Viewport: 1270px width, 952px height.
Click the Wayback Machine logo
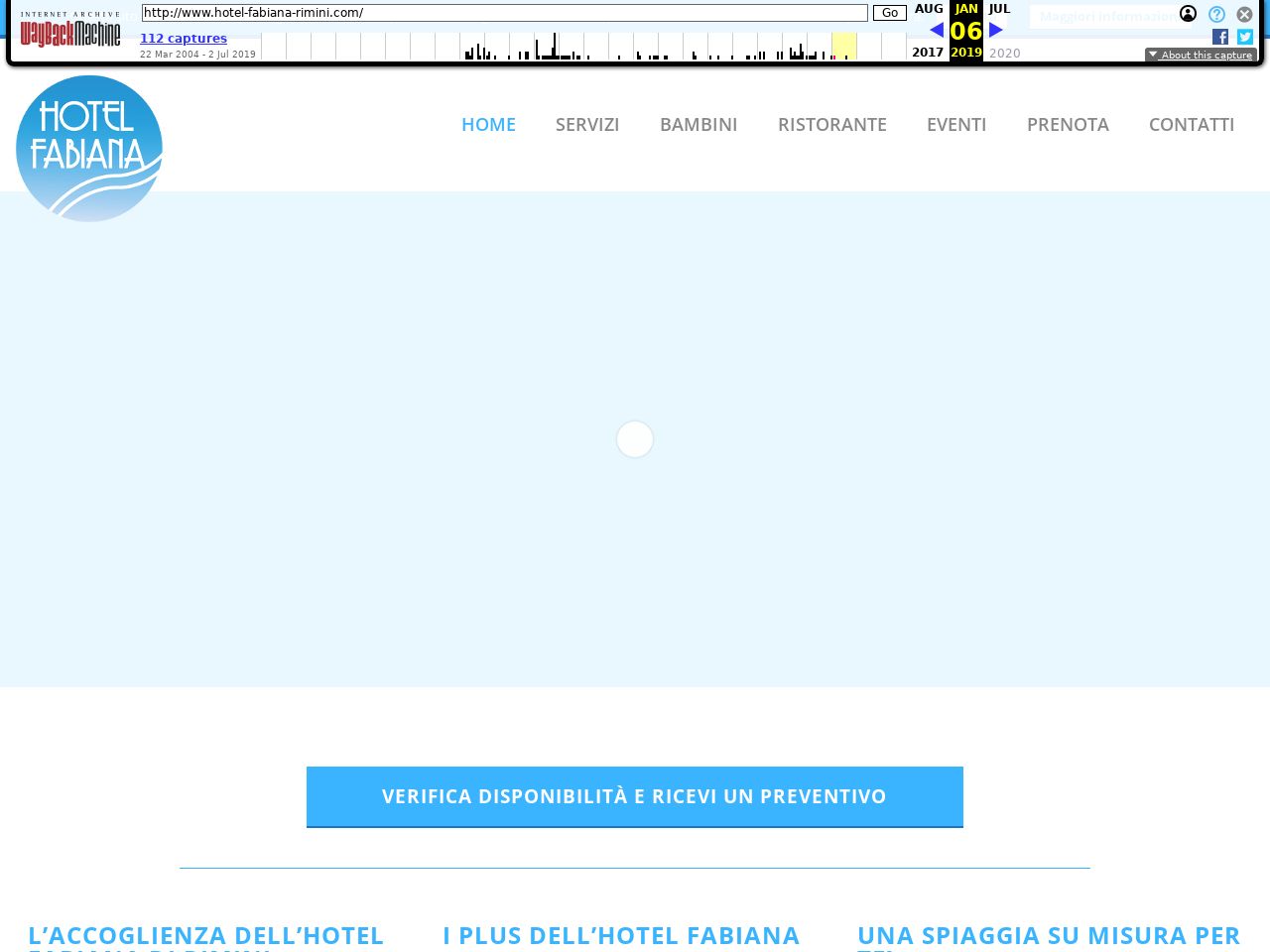click(x=69, y=32)
